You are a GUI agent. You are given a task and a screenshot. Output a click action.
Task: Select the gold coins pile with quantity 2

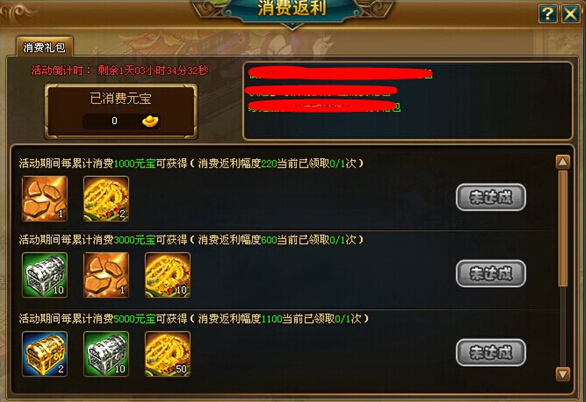click(106, 199)
